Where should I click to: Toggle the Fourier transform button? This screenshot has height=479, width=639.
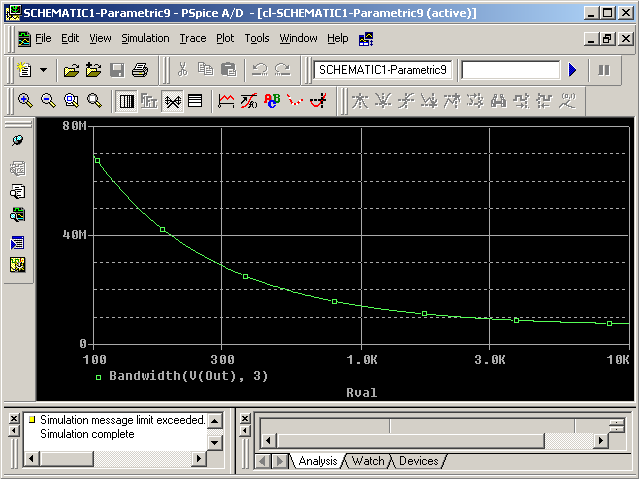click(149, 101)
